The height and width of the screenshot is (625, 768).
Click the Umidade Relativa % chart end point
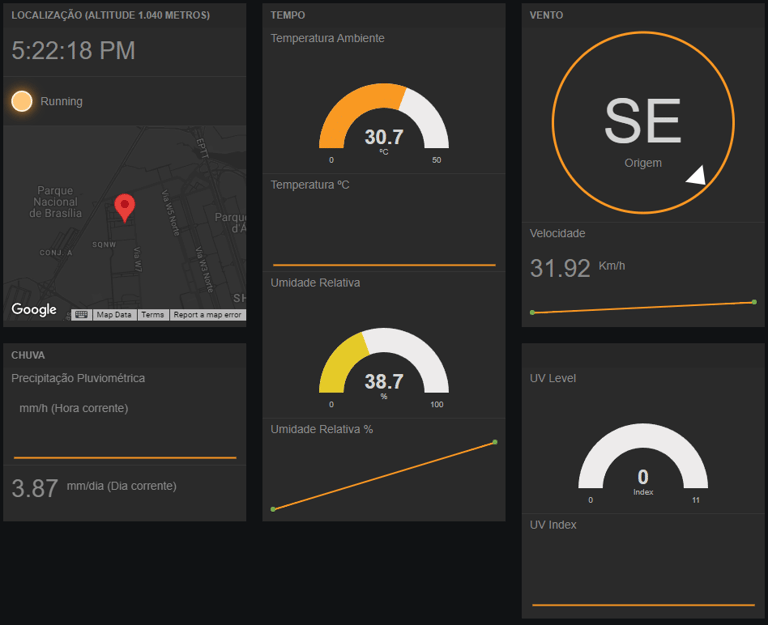[495, 442]
